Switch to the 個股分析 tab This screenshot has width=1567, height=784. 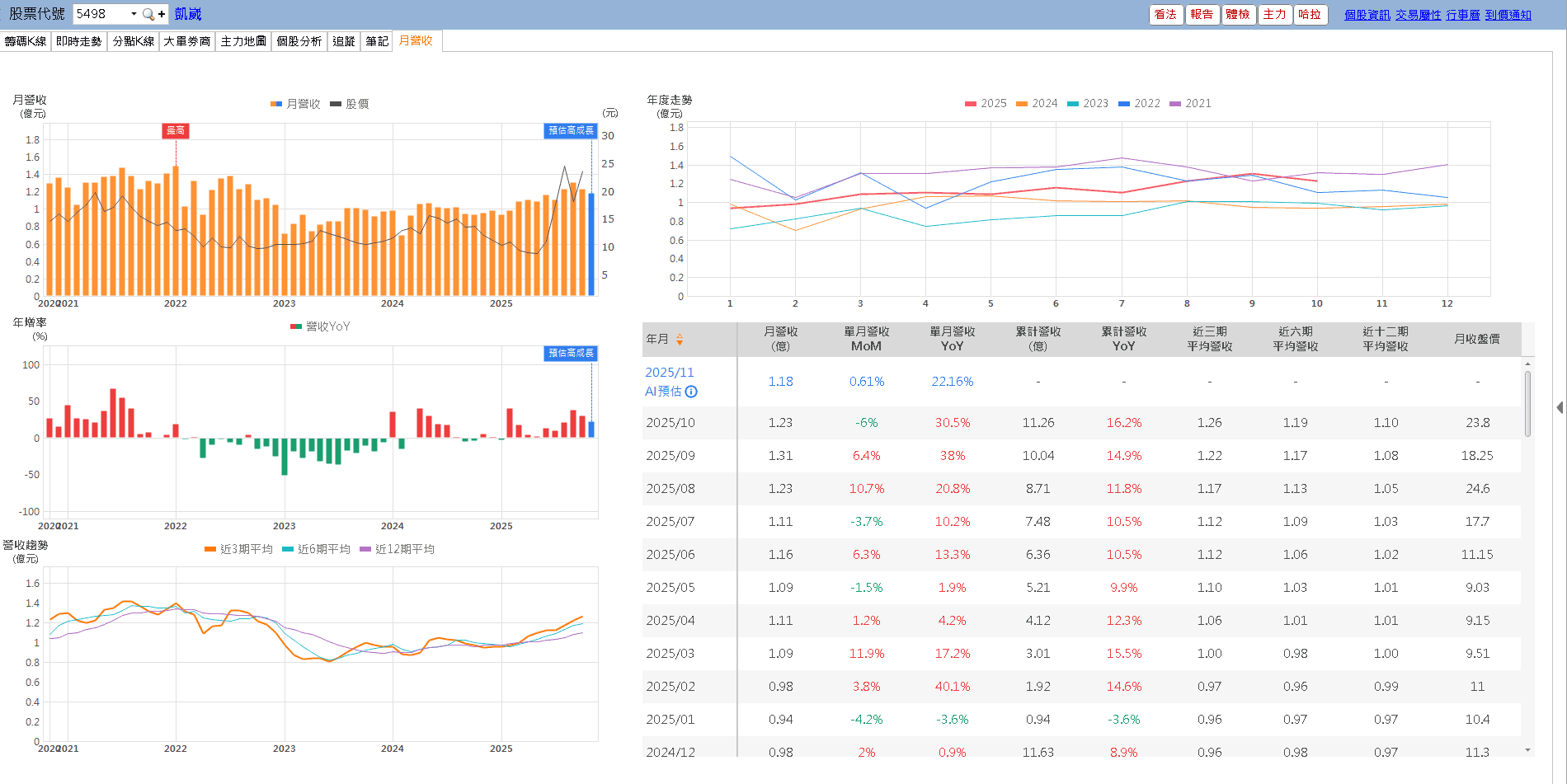coord(299,41)
